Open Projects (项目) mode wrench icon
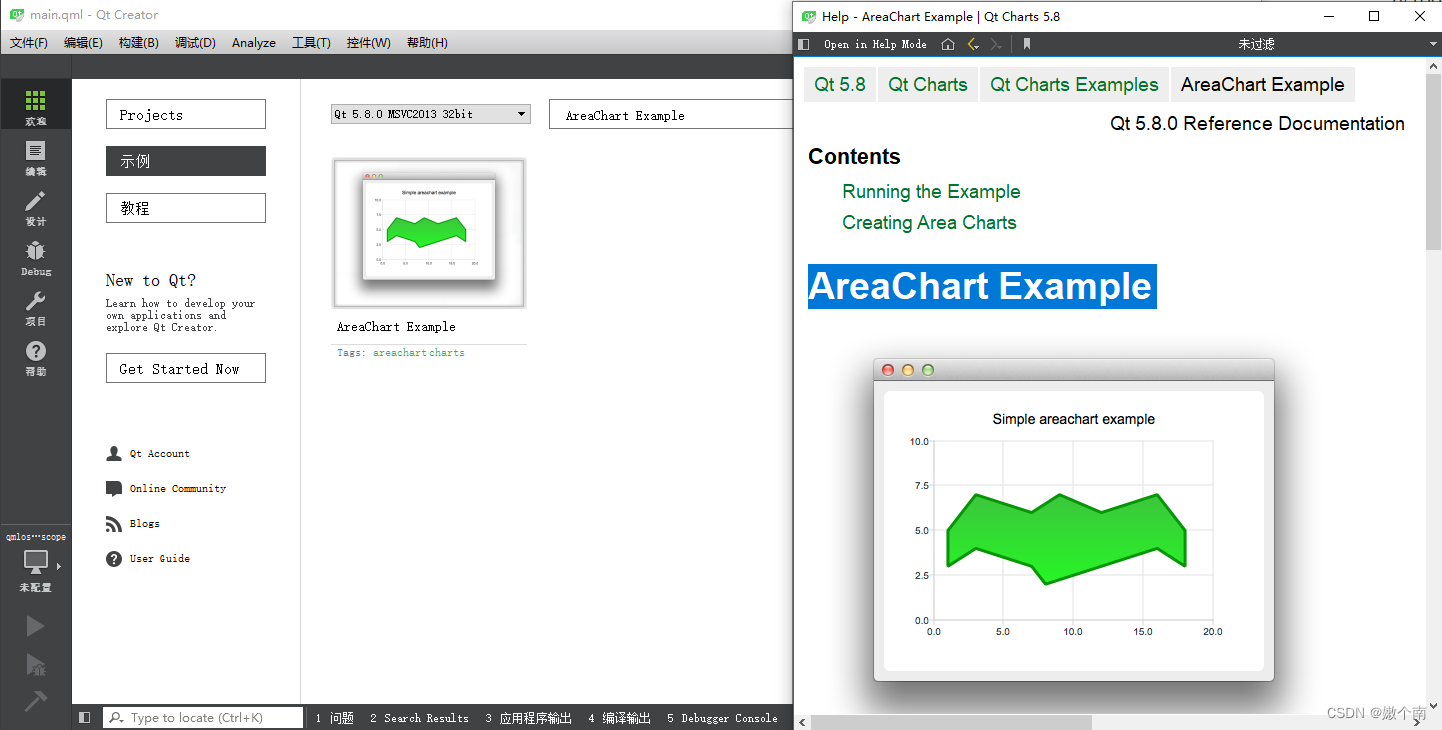Screen dimensions: 1442x730 tap(35, 307)
